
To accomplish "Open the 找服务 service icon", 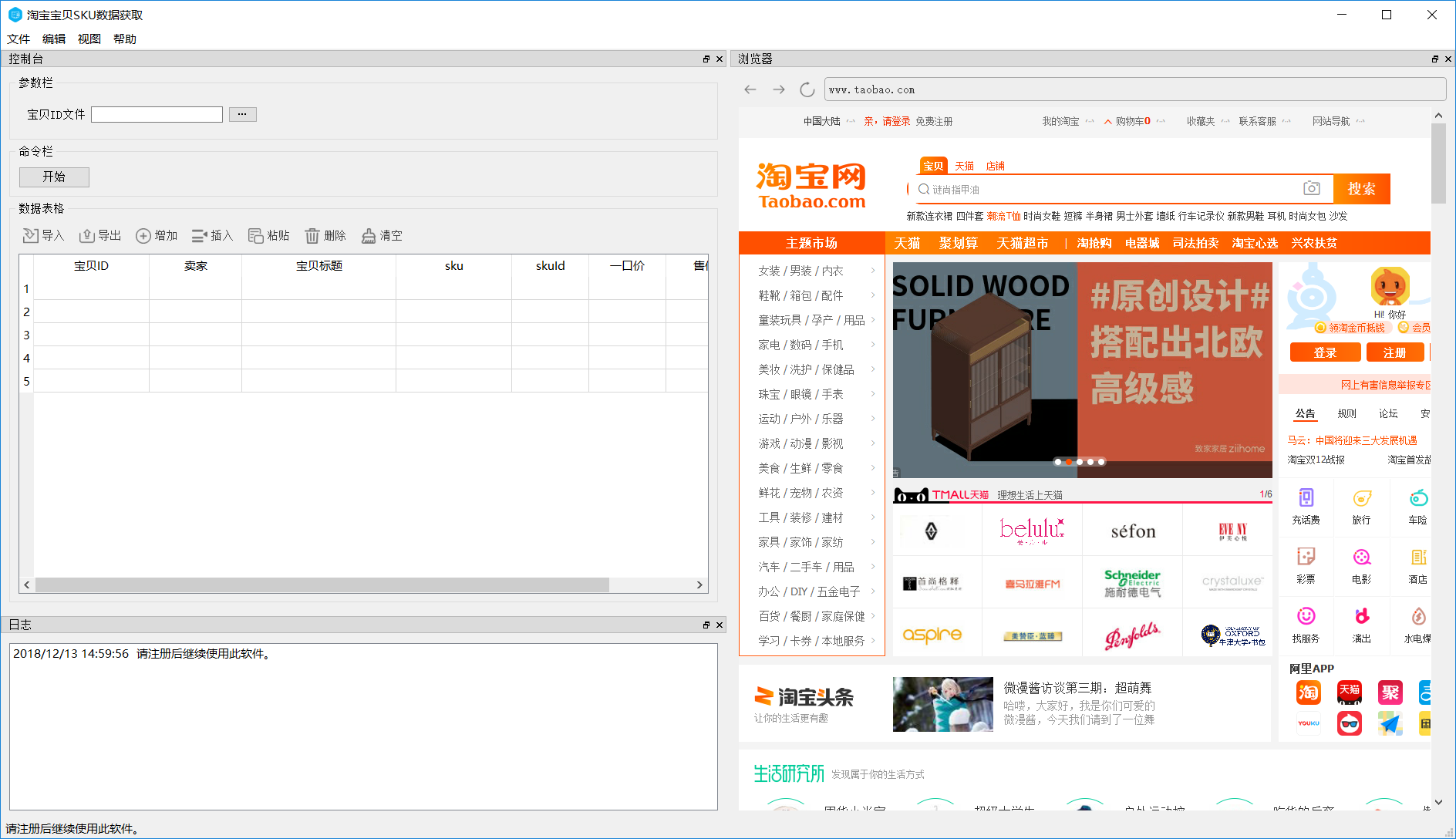I will click(1306, 616).
